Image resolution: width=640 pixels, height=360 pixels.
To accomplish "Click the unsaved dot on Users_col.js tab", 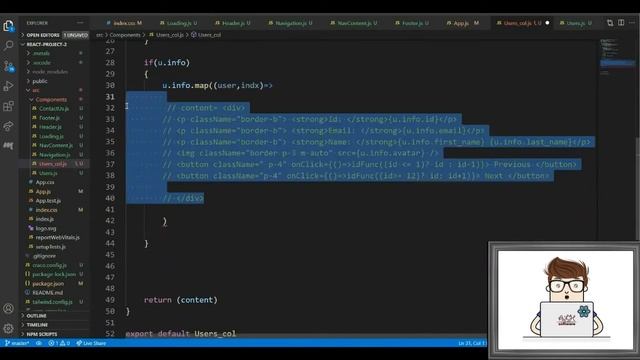I will [x=547, y=23].
